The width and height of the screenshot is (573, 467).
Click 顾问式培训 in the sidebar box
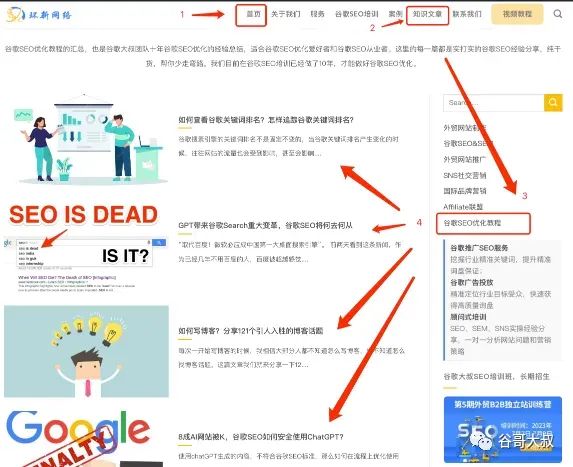[468, 317]
